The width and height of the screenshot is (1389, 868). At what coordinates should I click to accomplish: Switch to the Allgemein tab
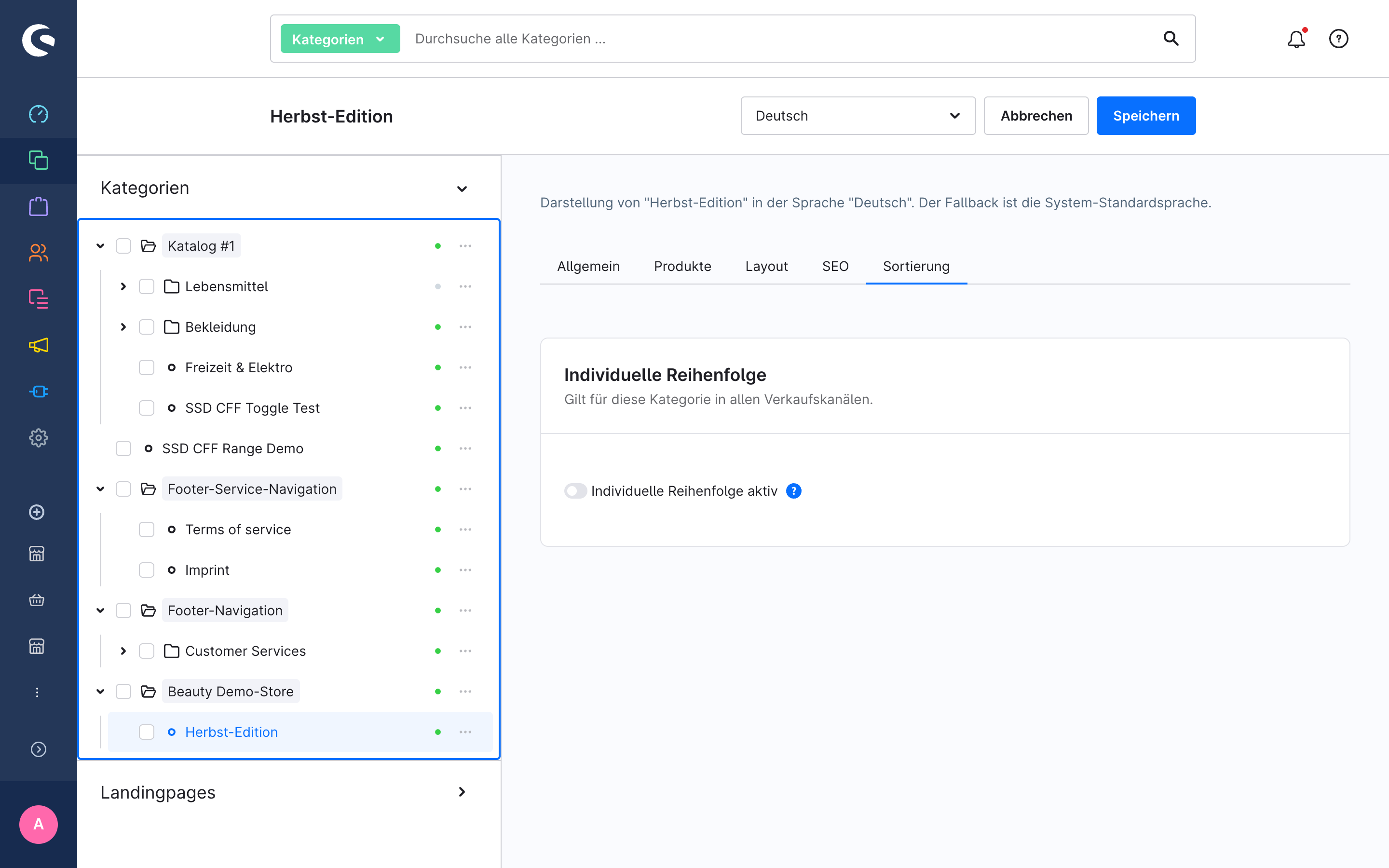coord(588,266)
